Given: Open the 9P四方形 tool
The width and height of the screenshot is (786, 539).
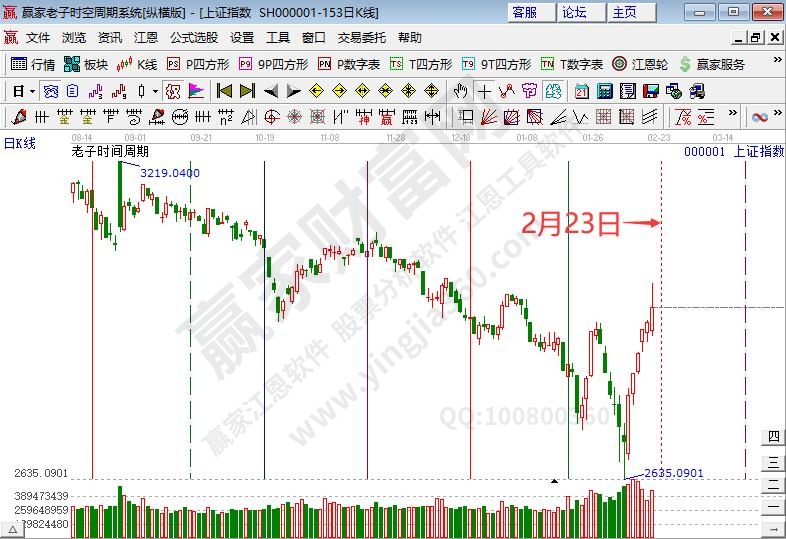Looking at the screenshot, I should pos(273,64).
